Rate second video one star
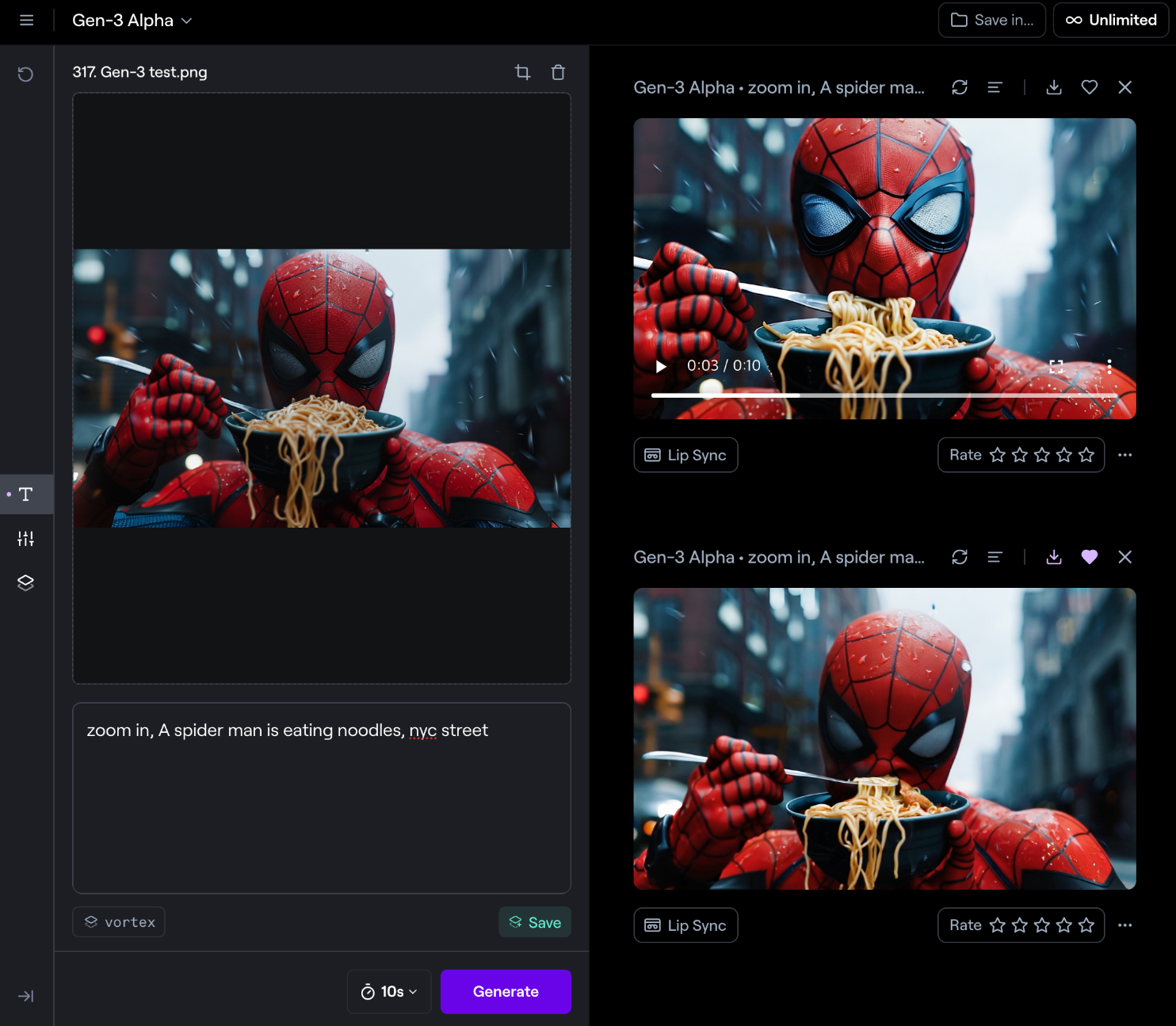 click(x=998, y=925)
